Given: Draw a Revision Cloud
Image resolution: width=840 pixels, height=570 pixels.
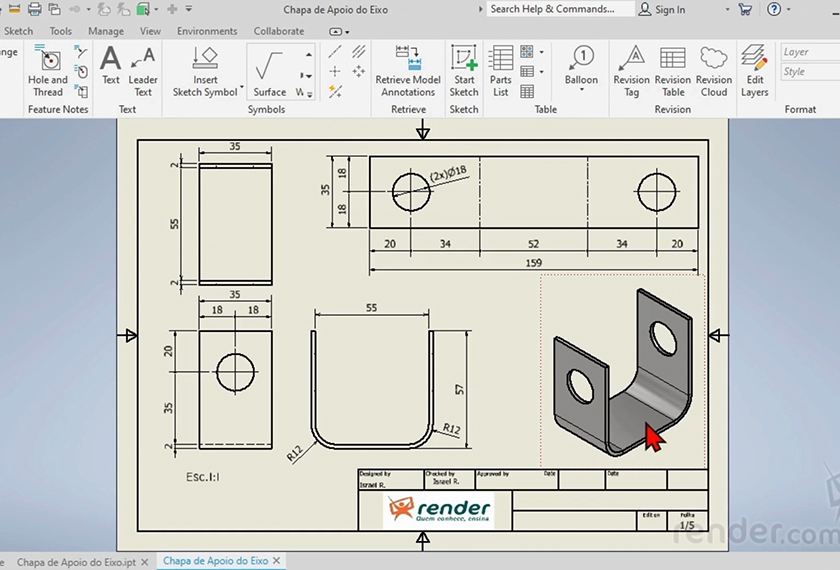Looking at the screenshot, I should coord(714,70).
